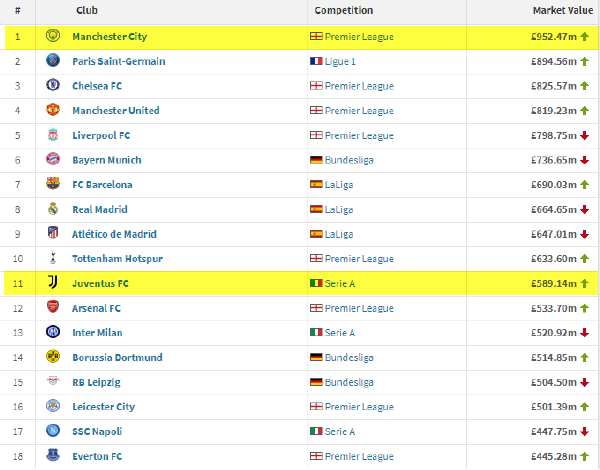The width and height of the screenshot is (600, 470).
Task: Click the Juventus FC logo icon
Action: pyautogui.click(x=53, y=283)
